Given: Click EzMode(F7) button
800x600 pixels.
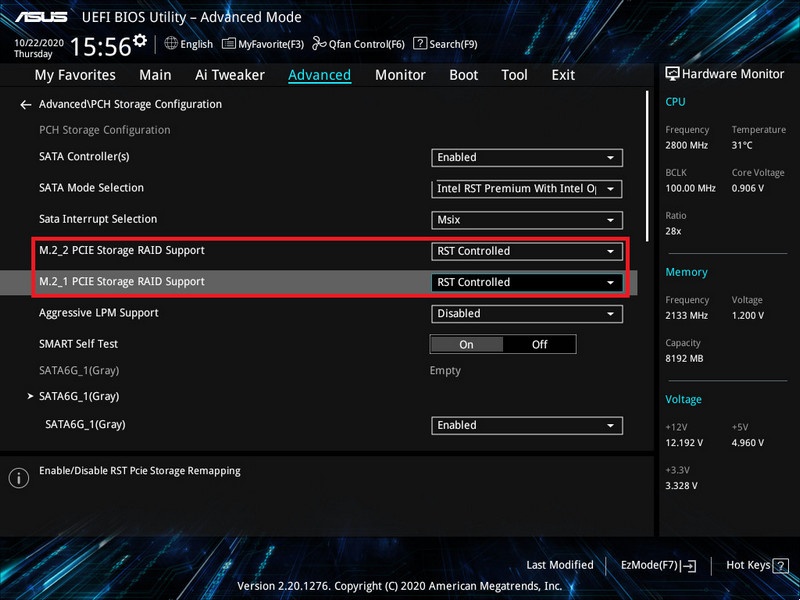Looking at the screenshot, I should click(659, 565).
